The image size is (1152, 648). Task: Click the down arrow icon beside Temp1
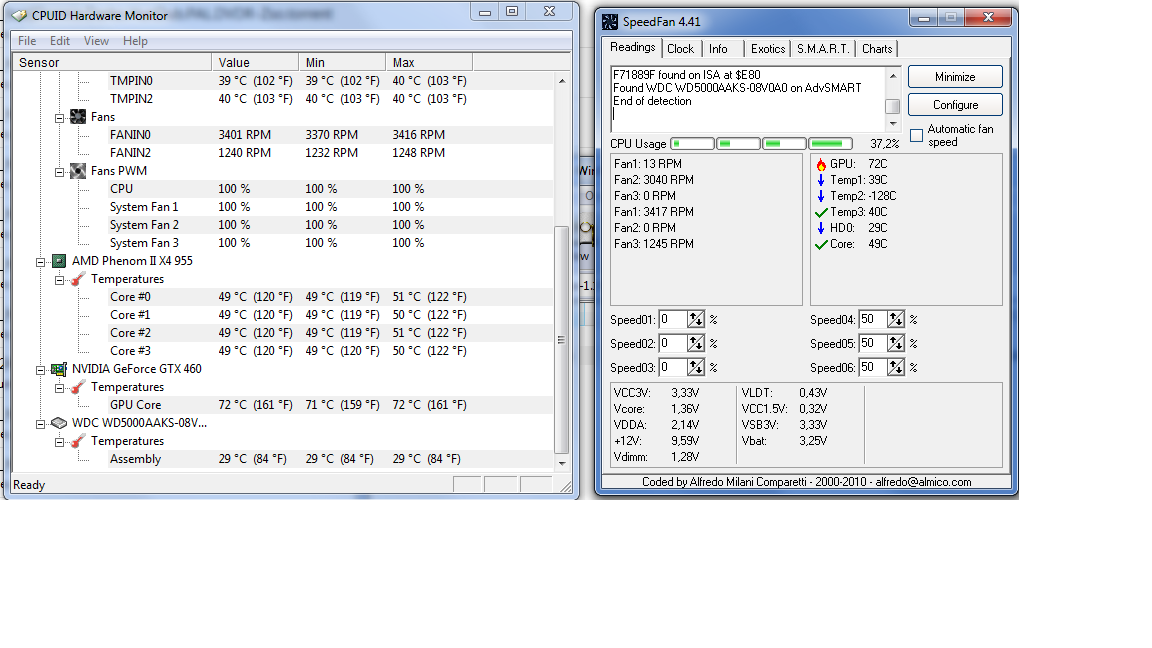pyautogui.click(x=821, y=180)
